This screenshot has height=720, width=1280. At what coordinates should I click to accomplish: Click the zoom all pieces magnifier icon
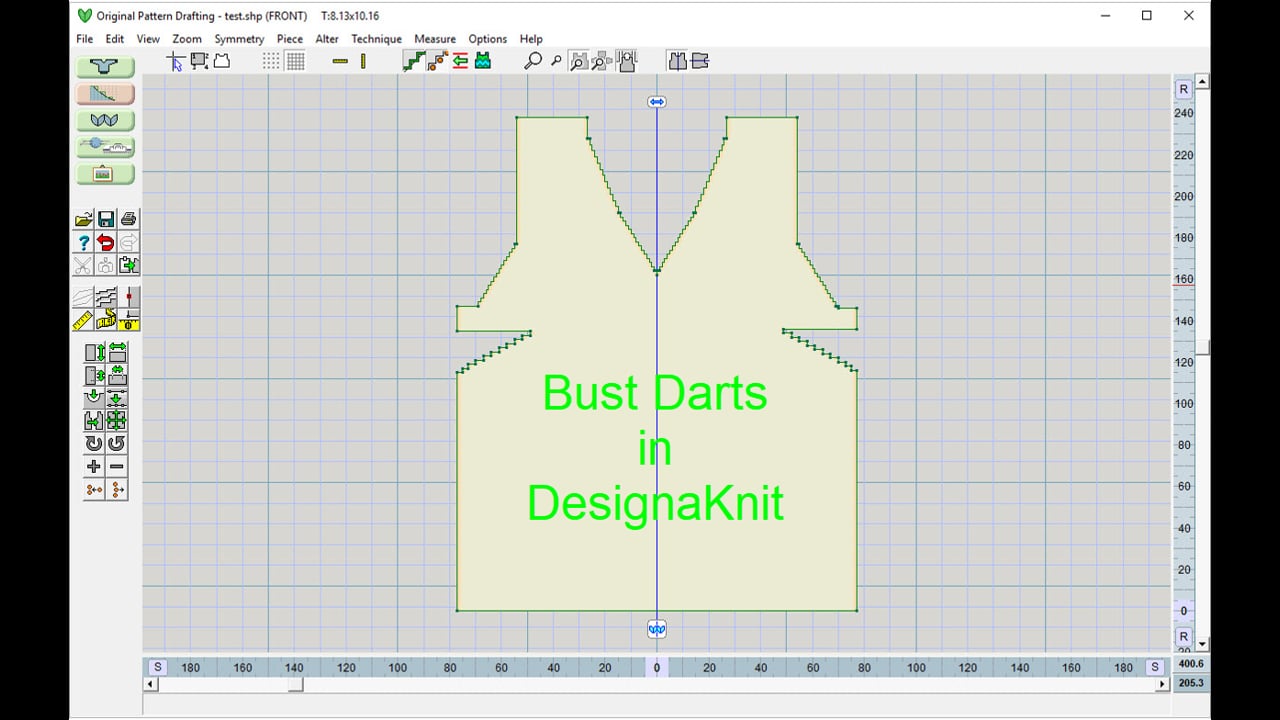tap(601, 61)
